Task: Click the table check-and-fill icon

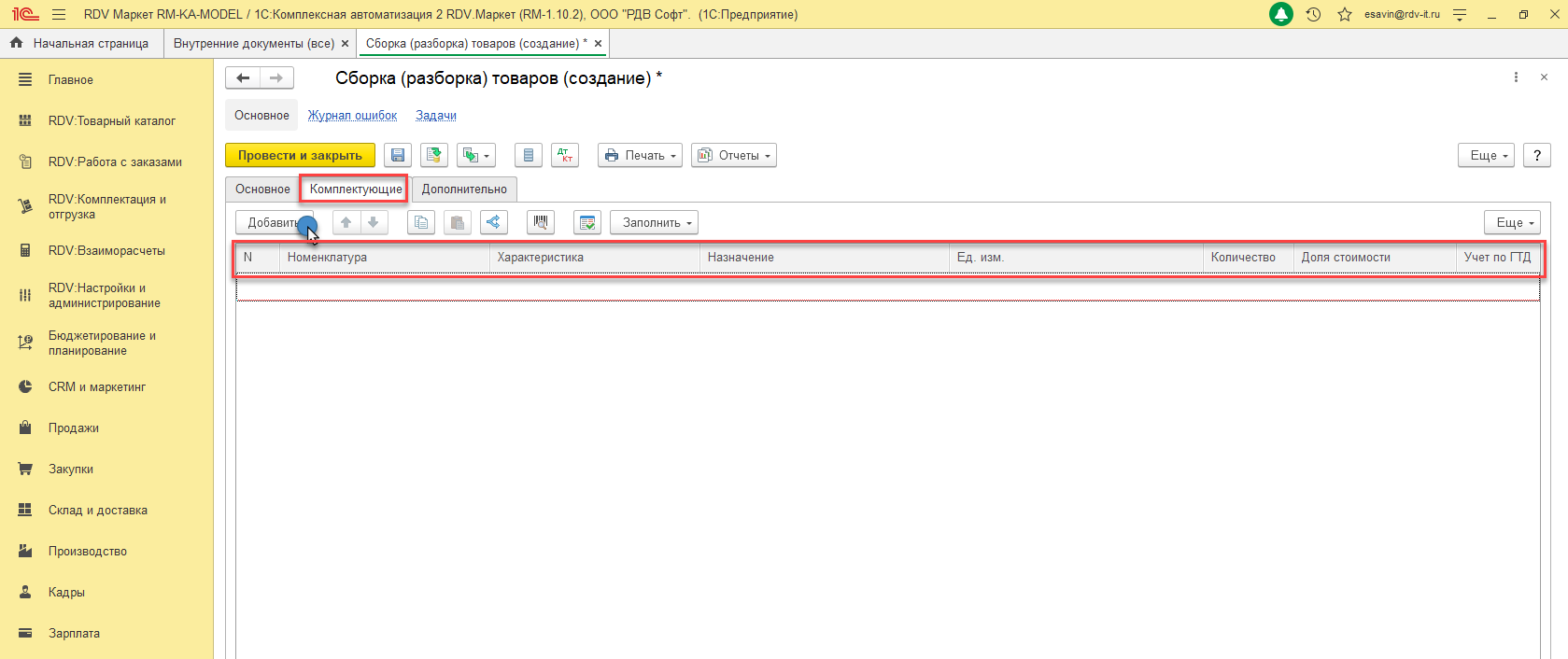Action: coord(587,222)
